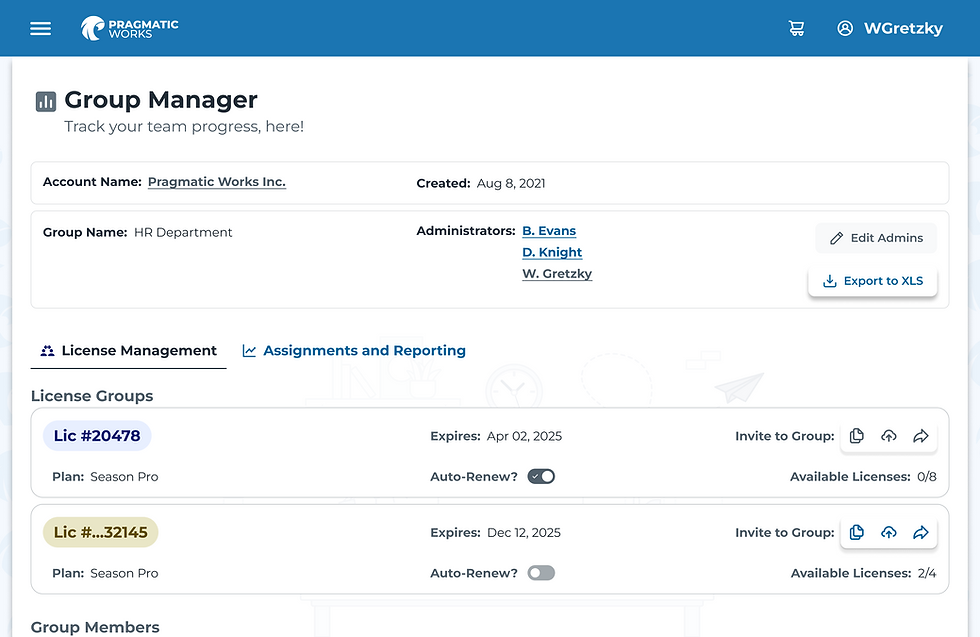Click the cloud upload invite icon for Lic #...32145

tap(889, 532)
